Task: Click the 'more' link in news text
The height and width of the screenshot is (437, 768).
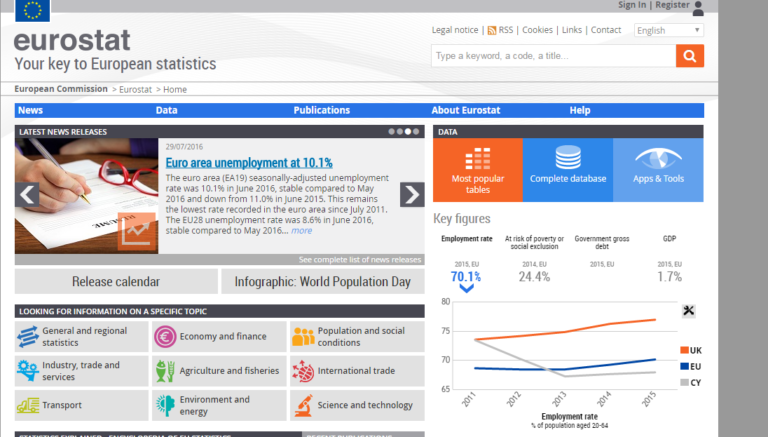Action: tap(301, 231)
